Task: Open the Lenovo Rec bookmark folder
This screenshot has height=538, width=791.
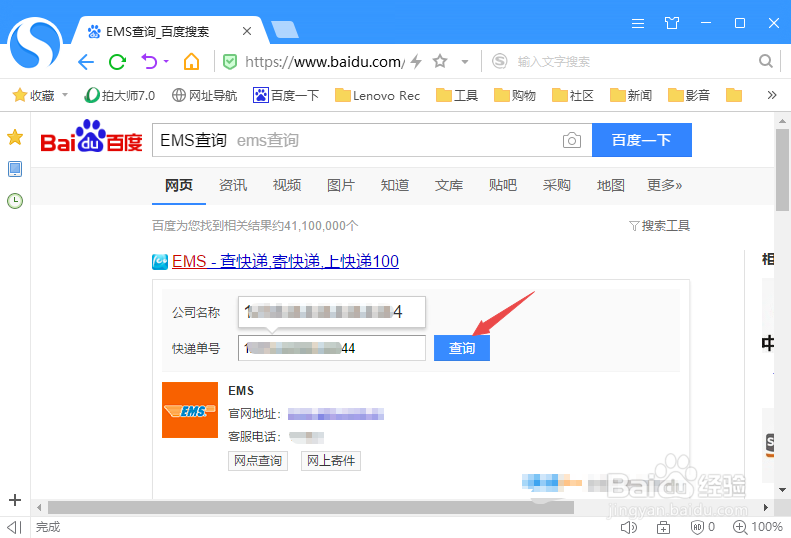Action: tap(377, 95)
